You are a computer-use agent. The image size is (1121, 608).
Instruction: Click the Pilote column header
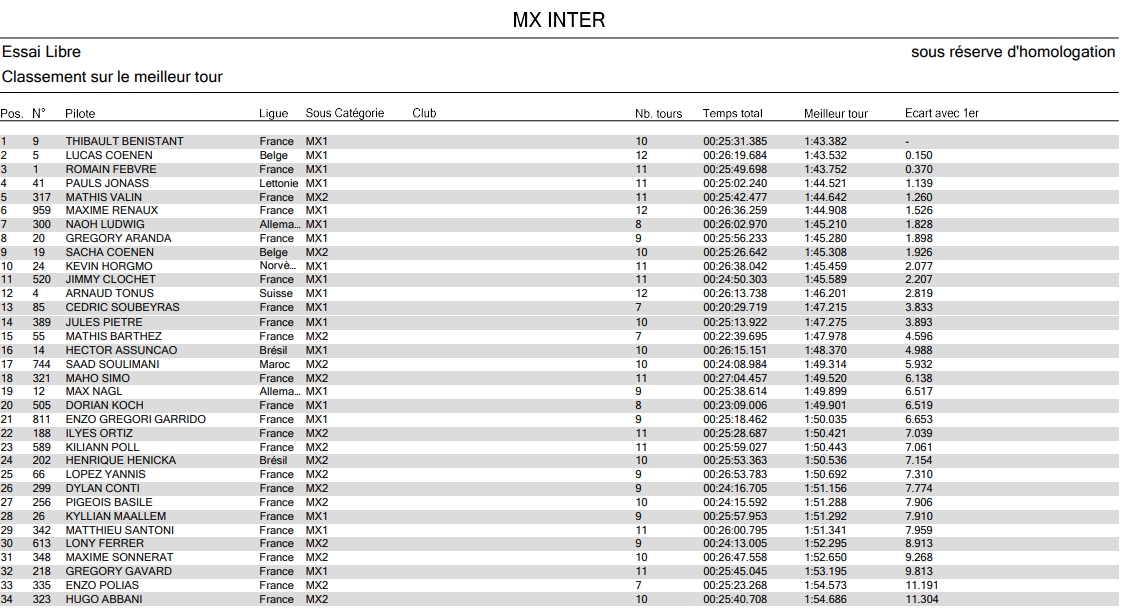tap(80, 114)
